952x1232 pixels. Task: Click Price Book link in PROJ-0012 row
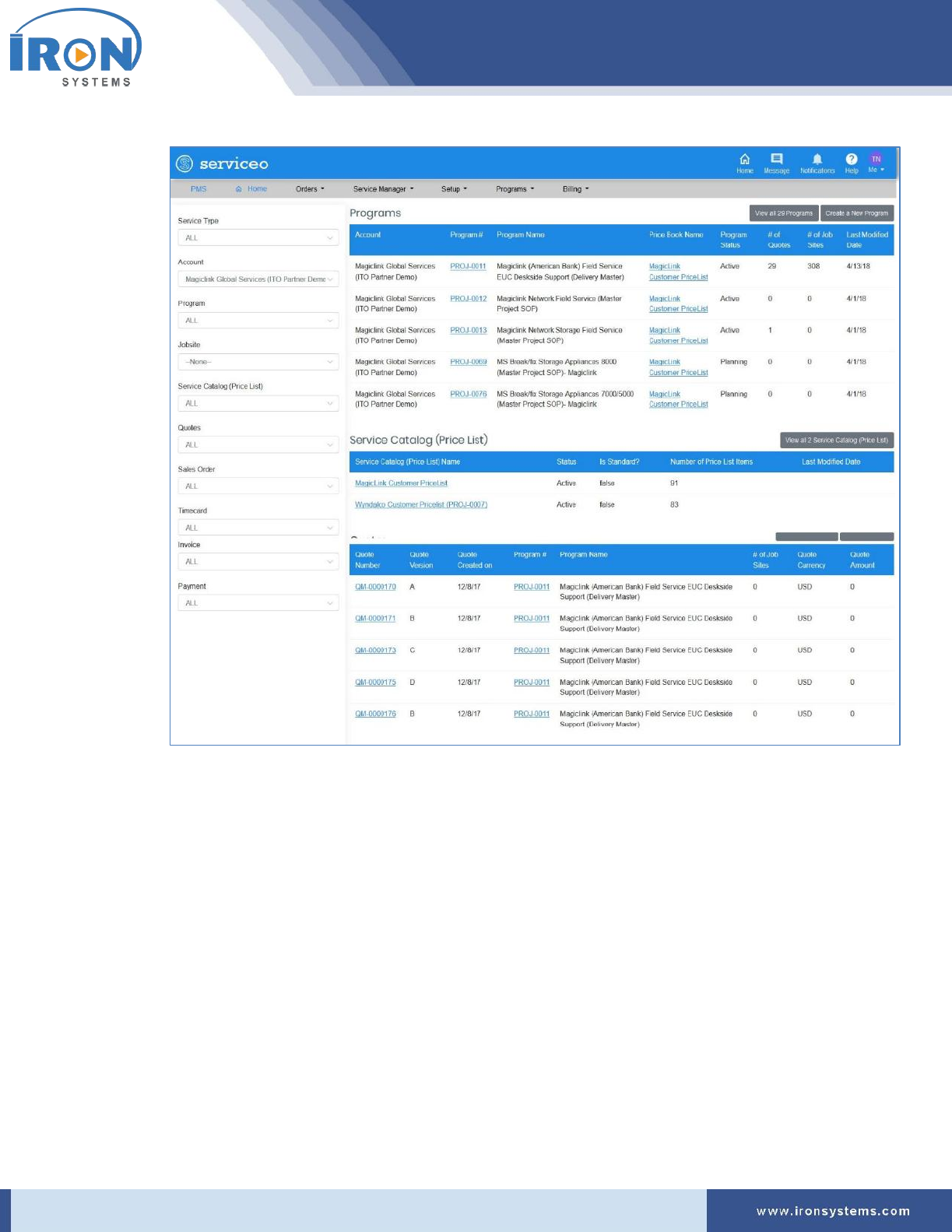coord(678,304)
